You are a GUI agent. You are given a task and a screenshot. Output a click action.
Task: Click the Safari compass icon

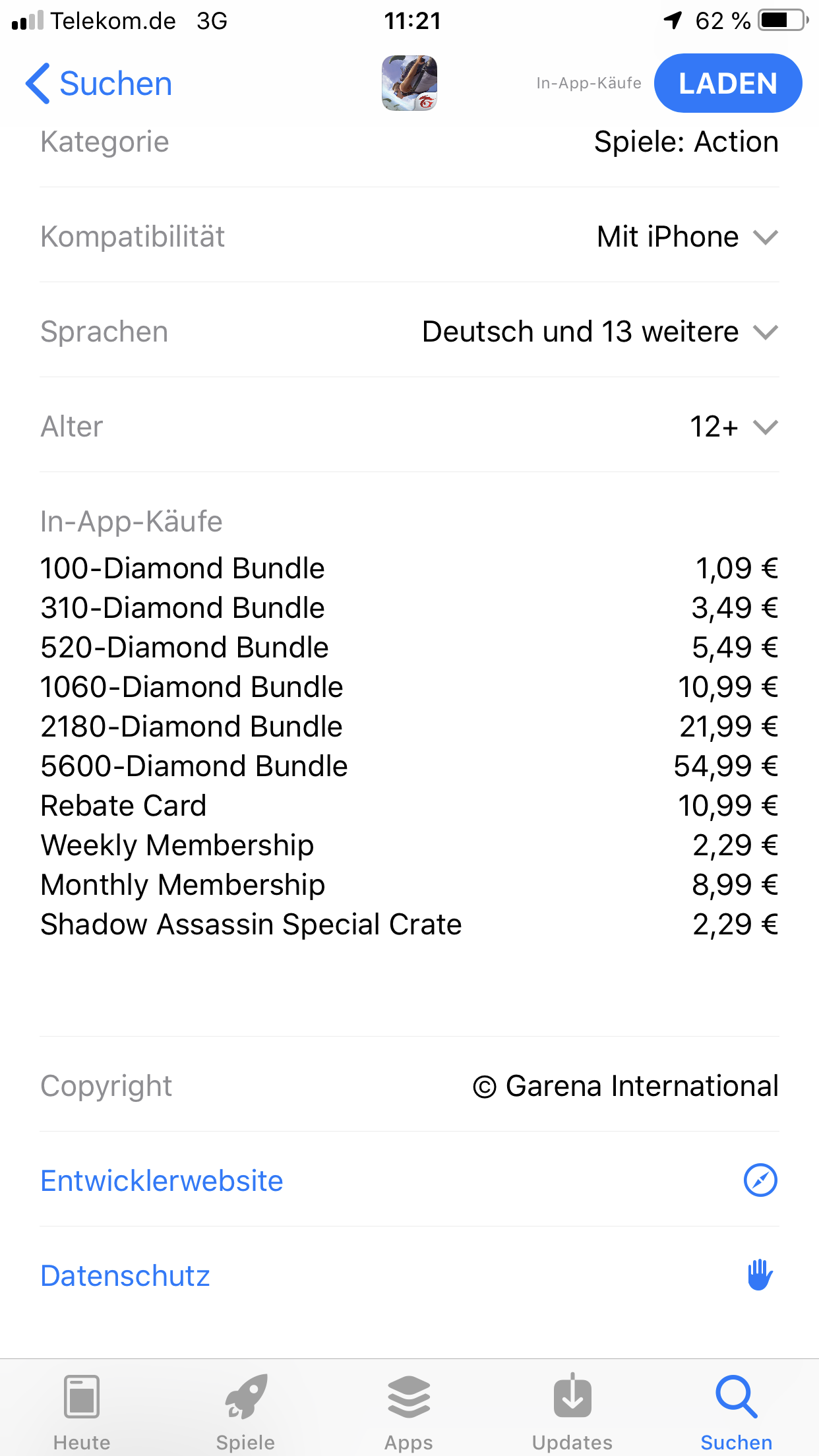pyautogui.click(x=761, y=1180)
